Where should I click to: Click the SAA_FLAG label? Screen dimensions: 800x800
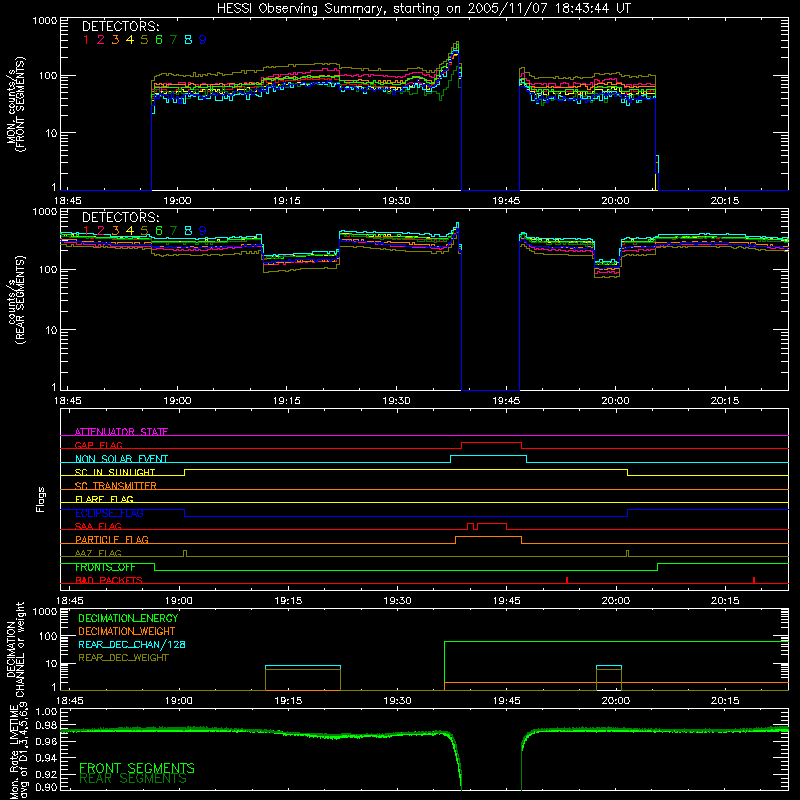pos(98,526)
